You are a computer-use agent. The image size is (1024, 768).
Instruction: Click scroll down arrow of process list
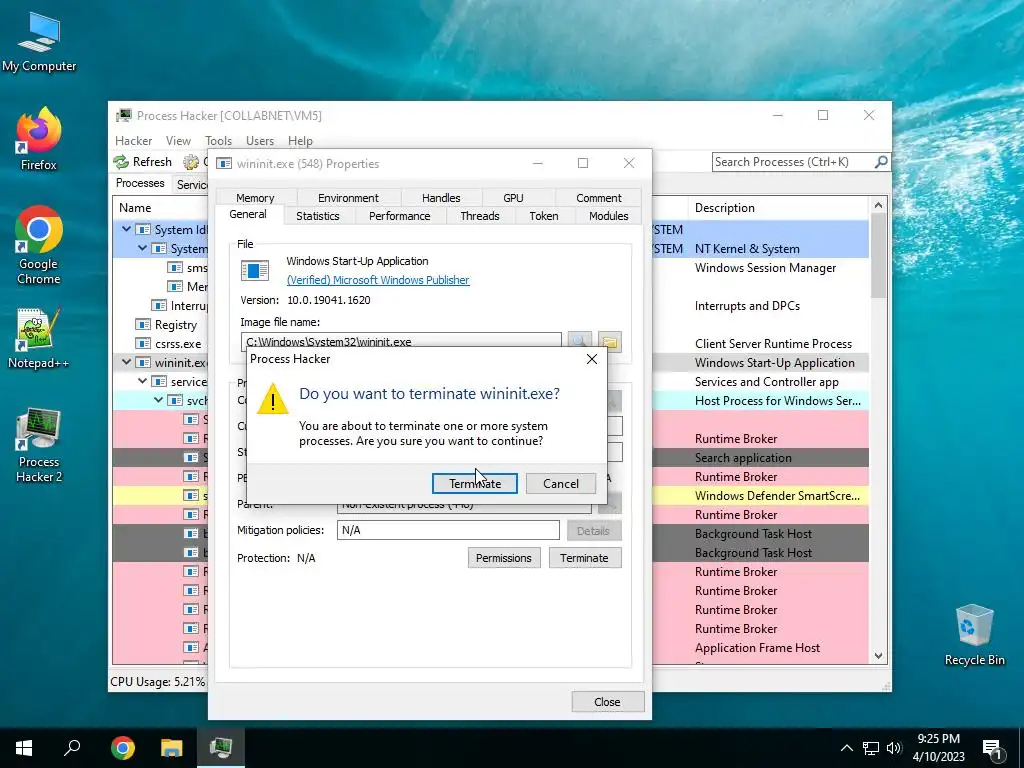coord(878,656)
